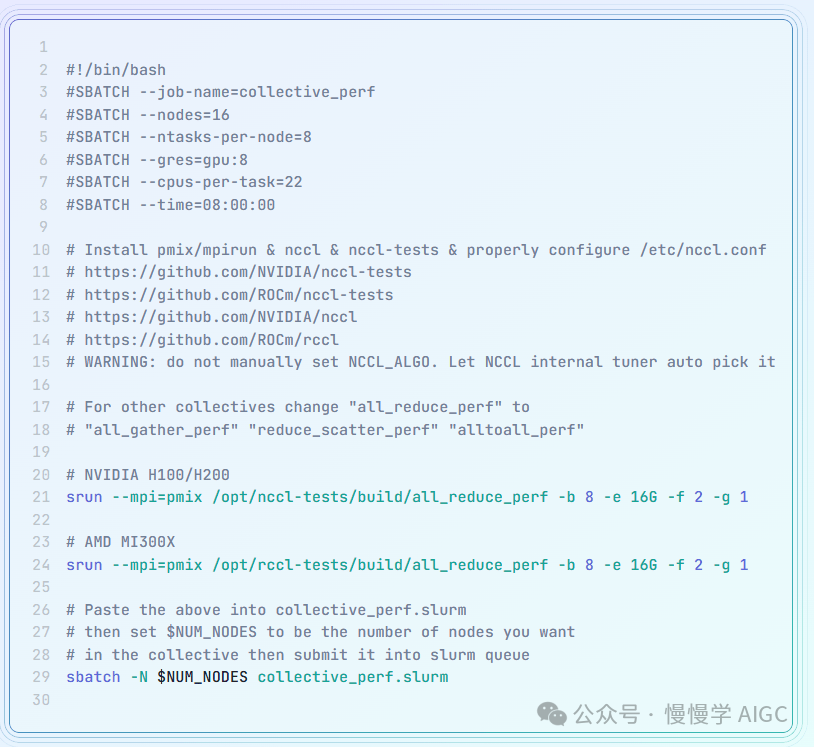814x747 pixels.
Task: Click the github.com/ROCm/nccl-tests URL
Action: click(239, 295)
